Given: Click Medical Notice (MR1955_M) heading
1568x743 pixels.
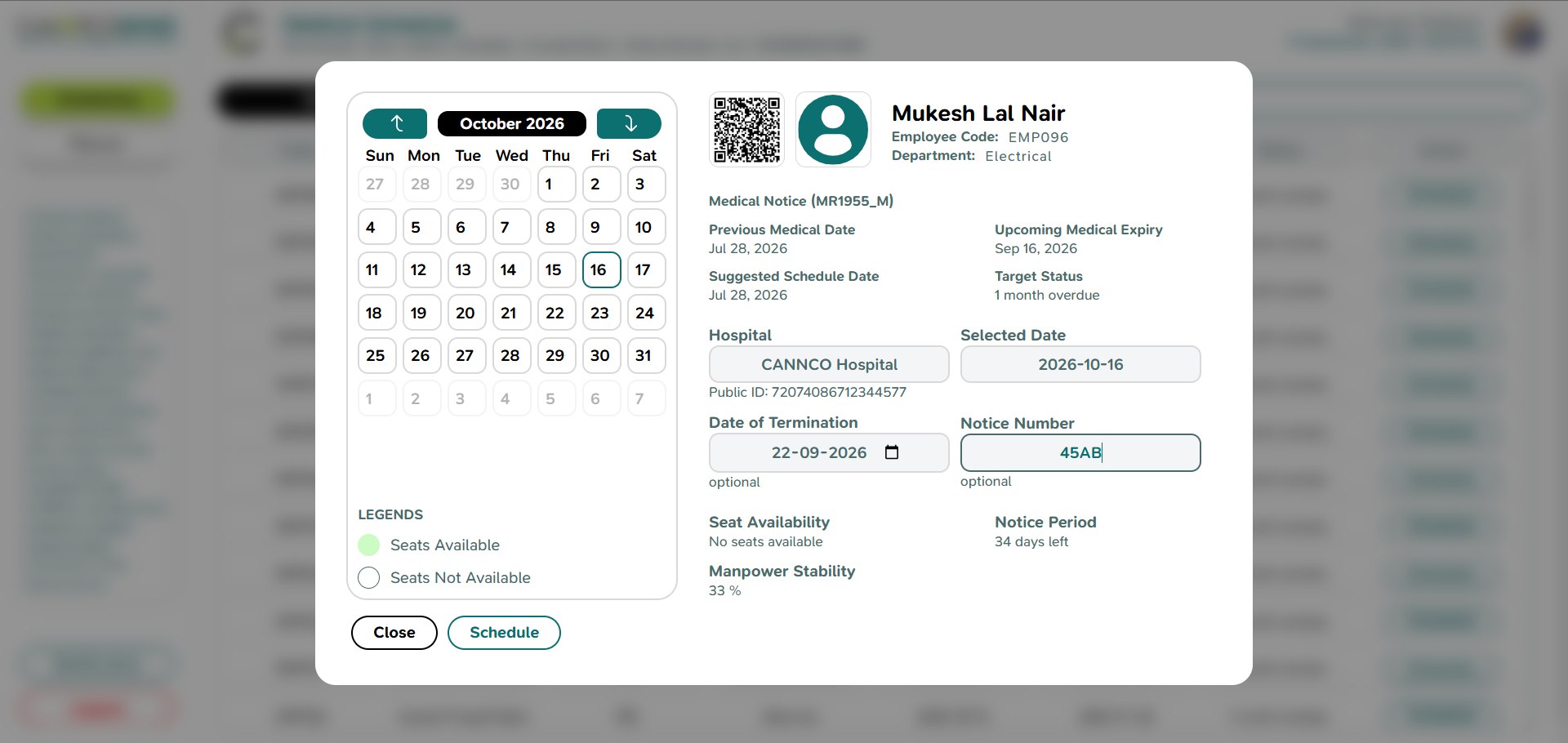Looking at the screenshot, I should click(801, 201).
